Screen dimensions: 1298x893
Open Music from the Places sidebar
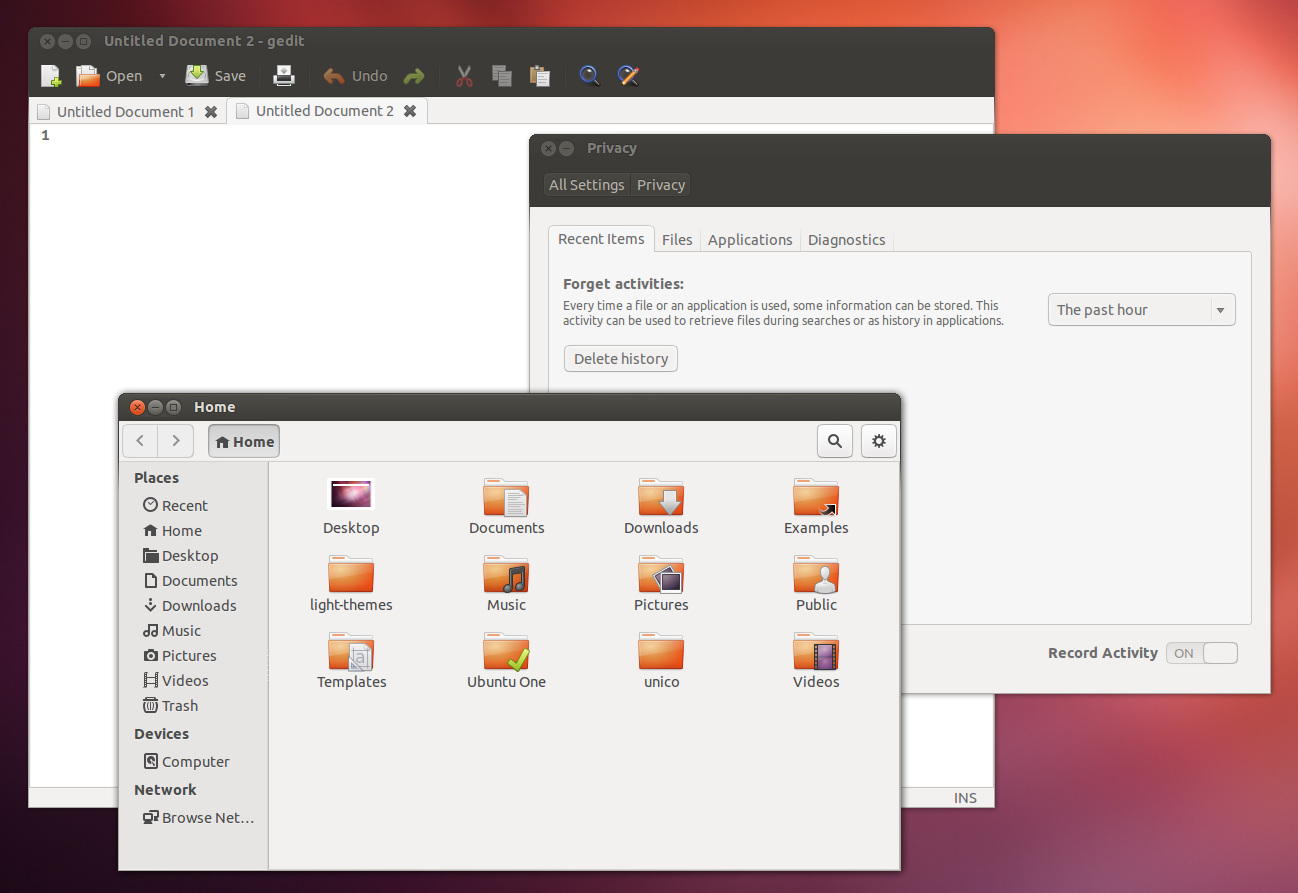coord(194,631)
